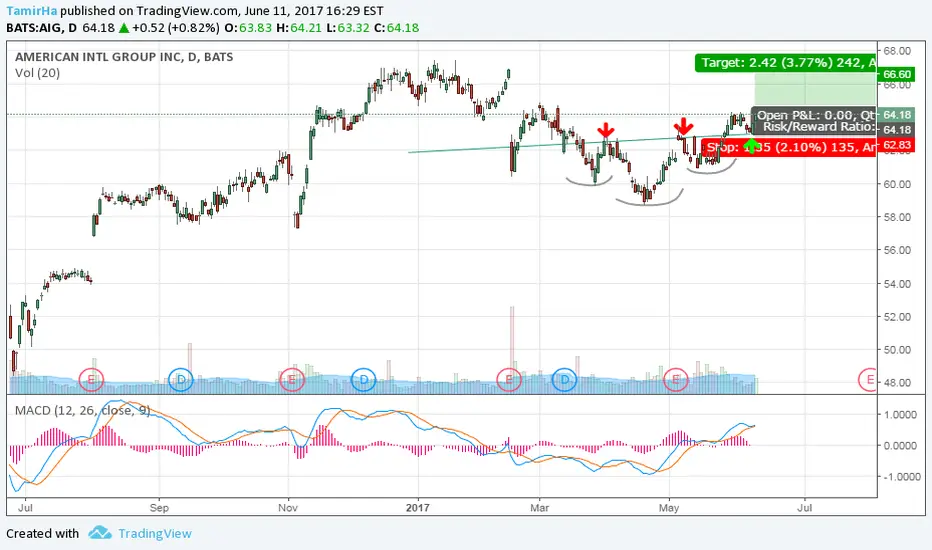Screen dimensions: 932x550
Task: Click the +0.52 (+0.82%) change value
Action: (175, 28)
